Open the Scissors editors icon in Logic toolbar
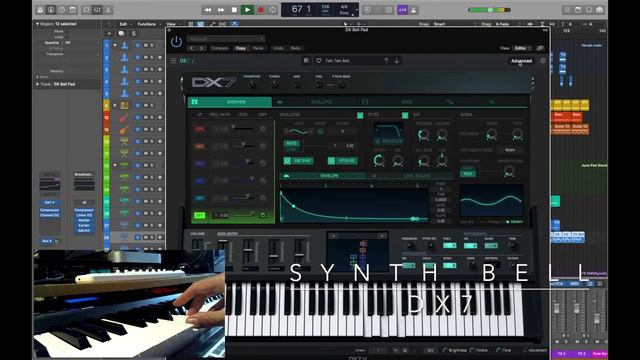Image resolution: width=640 pixels, height=360 pixels. tap(108, 10)
